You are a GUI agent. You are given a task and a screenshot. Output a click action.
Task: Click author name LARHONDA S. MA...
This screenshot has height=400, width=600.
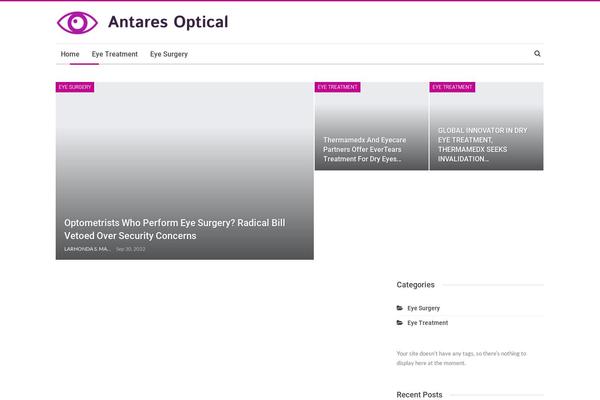[87, 249]
